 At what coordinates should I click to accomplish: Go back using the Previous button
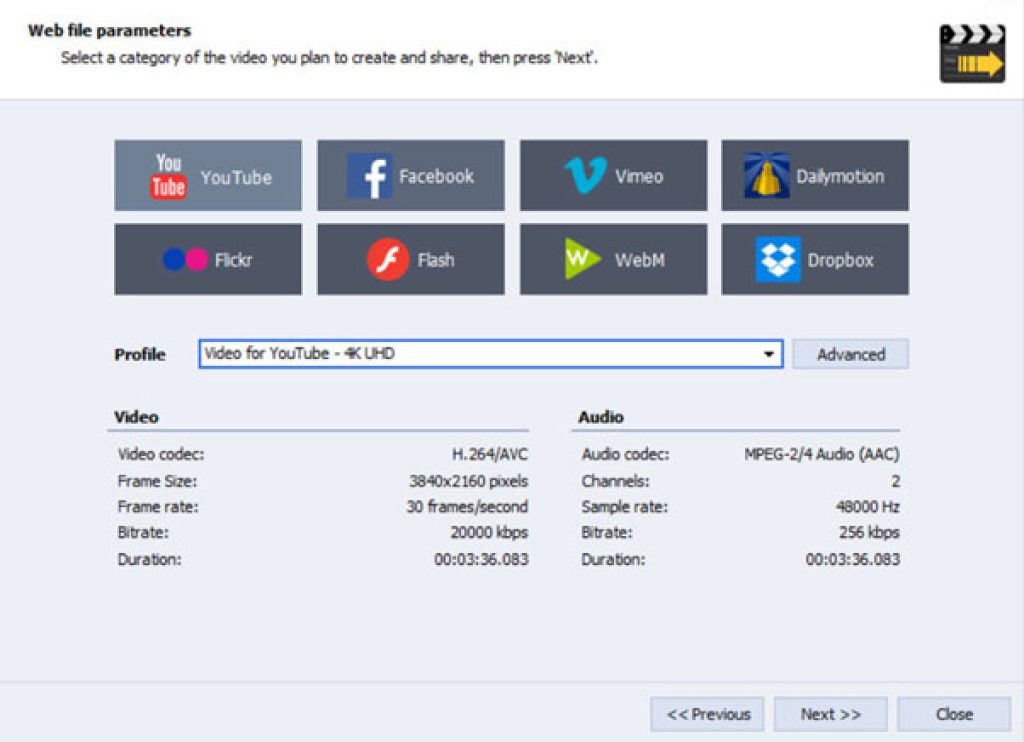[708, 714]
